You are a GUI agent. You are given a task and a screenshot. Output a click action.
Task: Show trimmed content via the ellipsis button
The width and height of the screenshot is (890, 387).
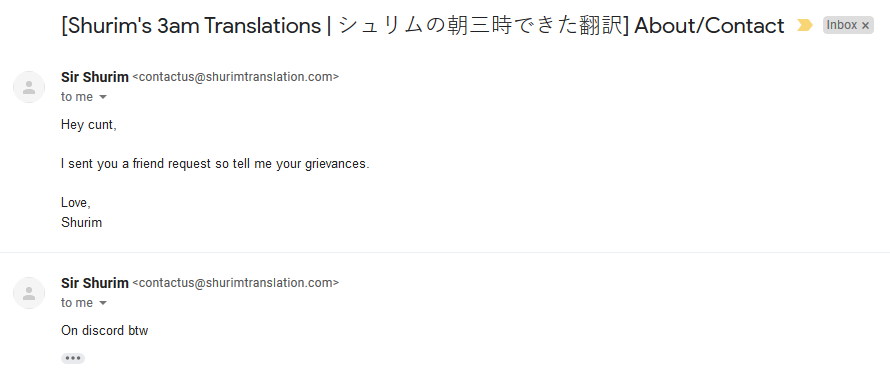(x=73, y=358)
